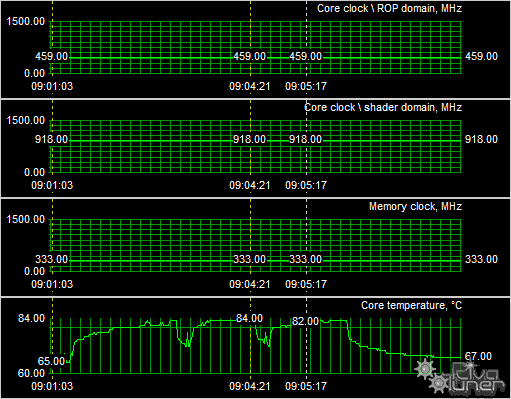
Task: Click the 09:01:03 timestamp under Core temperature graph
Action: tap(52, 386)
